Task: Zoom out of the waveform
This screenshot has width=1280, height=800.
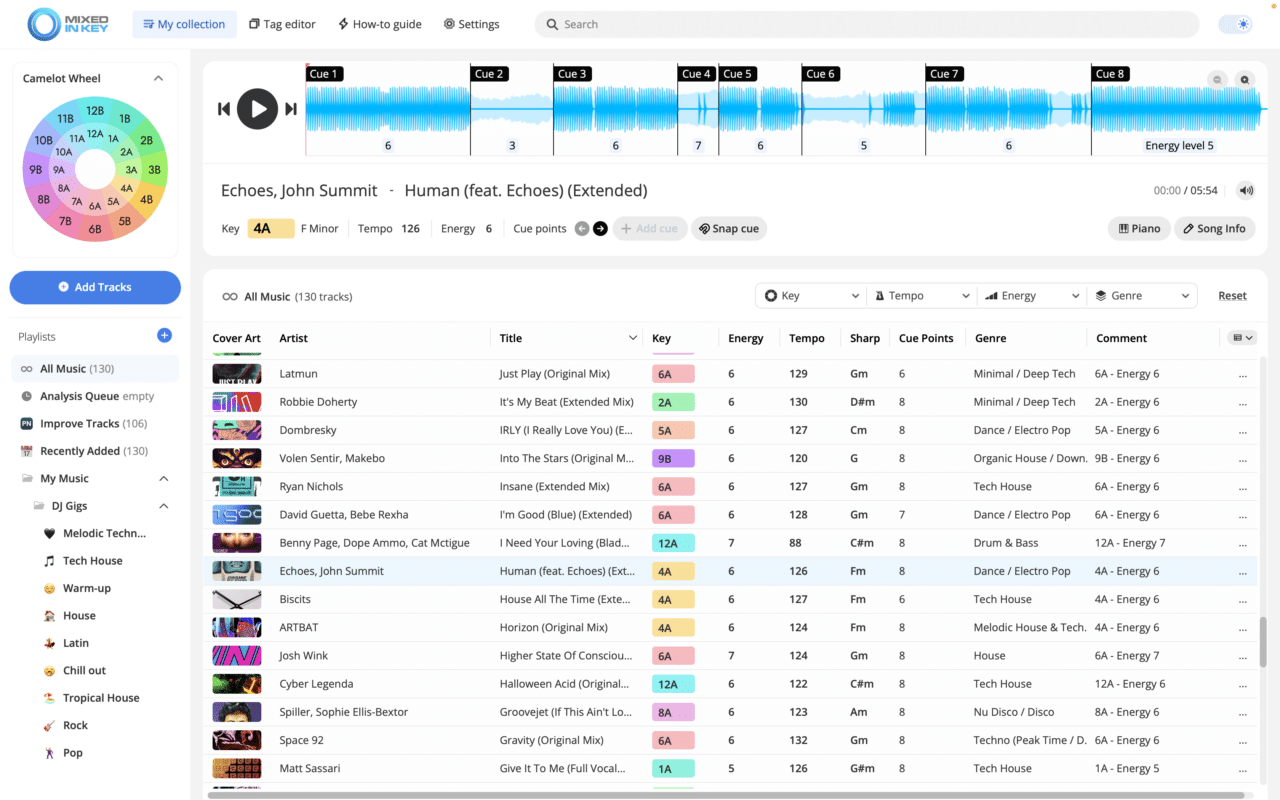Action: coord(1217,79)
